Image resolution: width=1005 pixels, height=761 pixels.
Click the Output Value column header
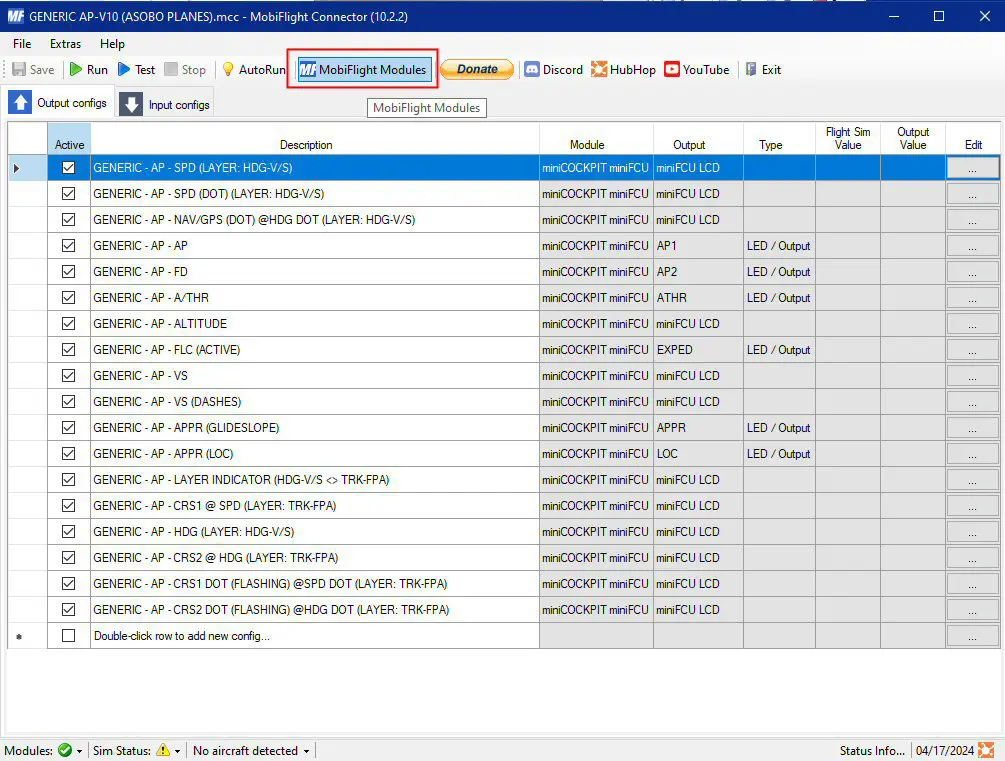tap(913, 138)
